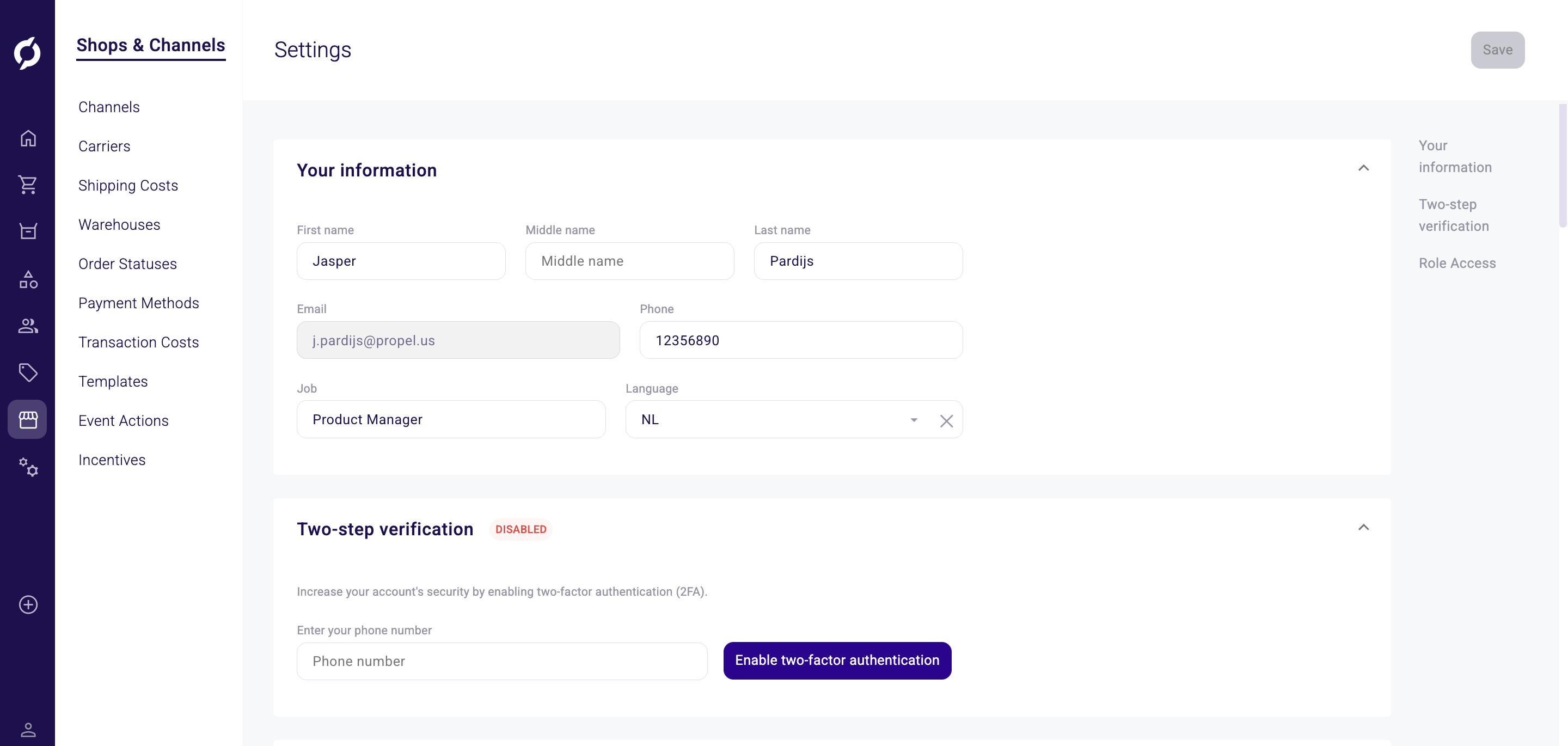Focus the First name field
Screen dimensions: 1568x746
(x=401, y=261)
